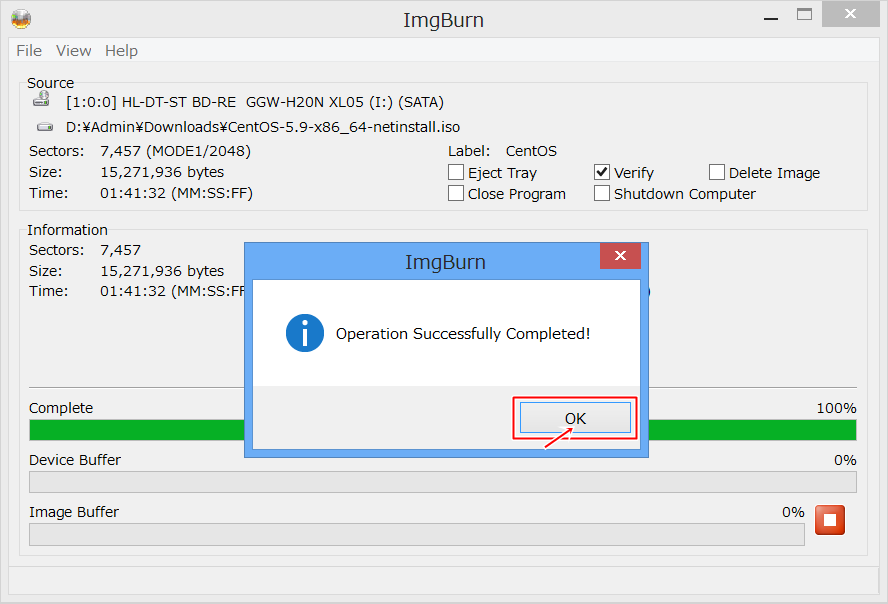Enable the Delete Image option

[x=717, y=173]
